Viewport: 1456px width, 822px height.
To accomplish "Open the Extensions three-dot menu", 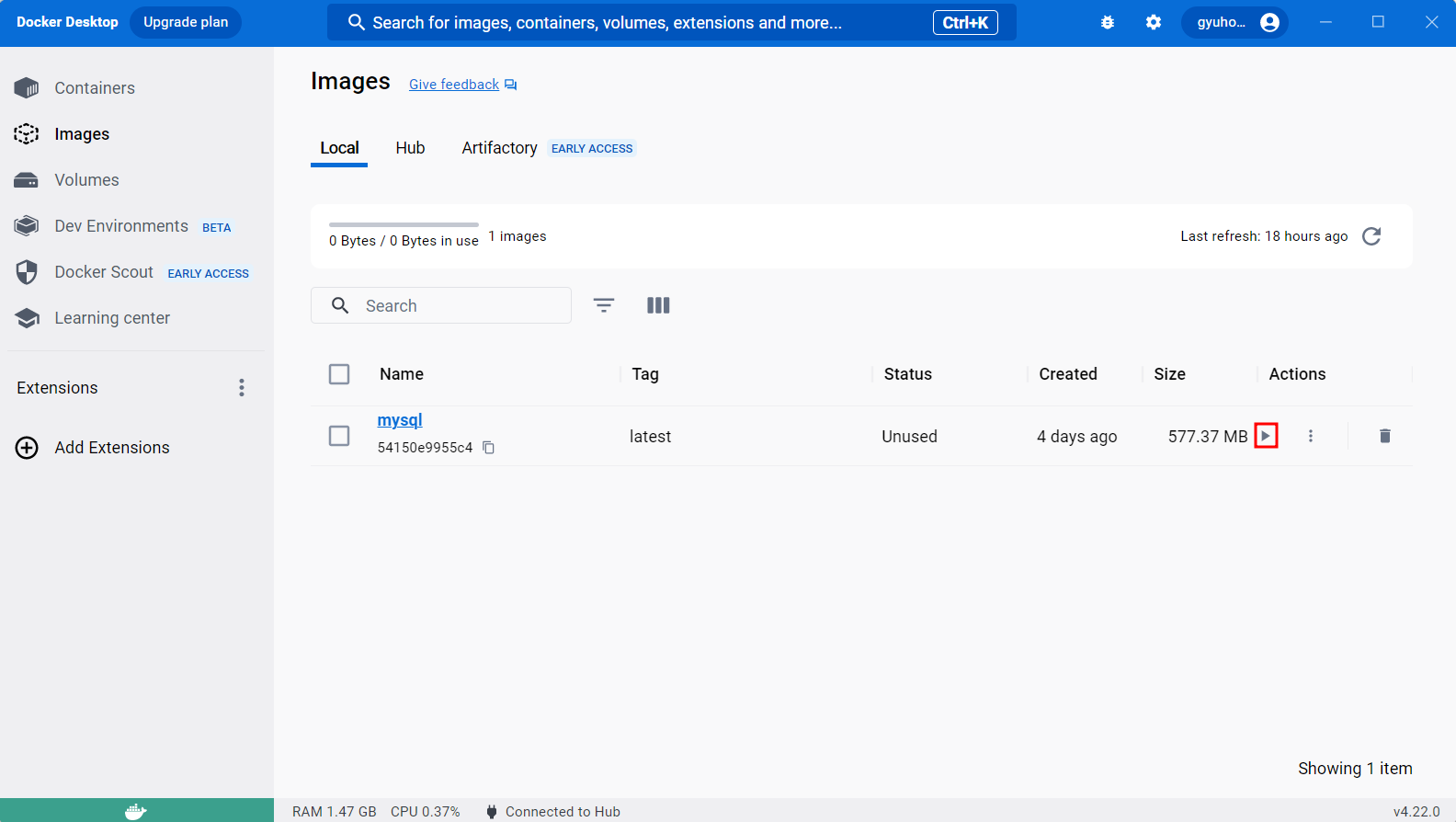I will [x=242, y=388].
